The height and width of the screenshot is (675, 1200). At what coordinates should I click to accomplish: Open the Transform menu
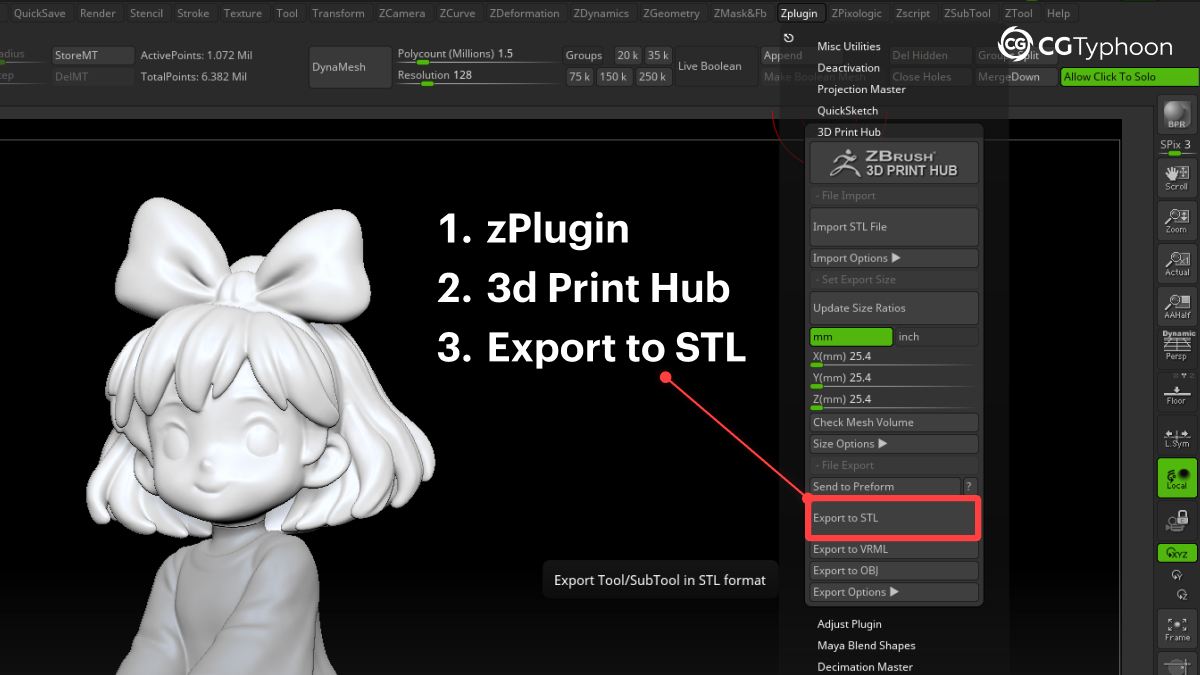coord(338,13)
